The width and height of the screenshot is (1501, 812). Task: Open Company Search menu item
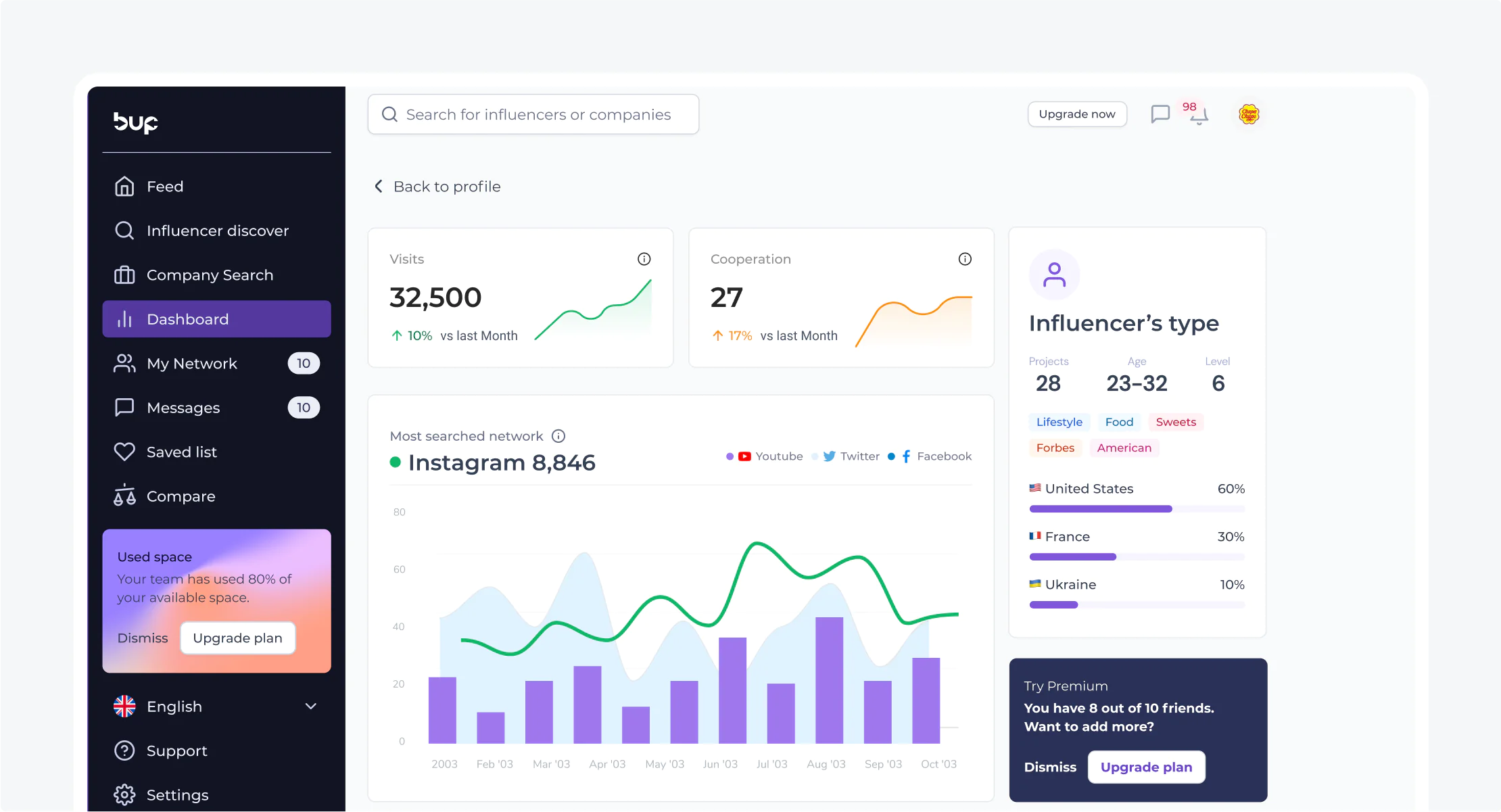(216, 274)
